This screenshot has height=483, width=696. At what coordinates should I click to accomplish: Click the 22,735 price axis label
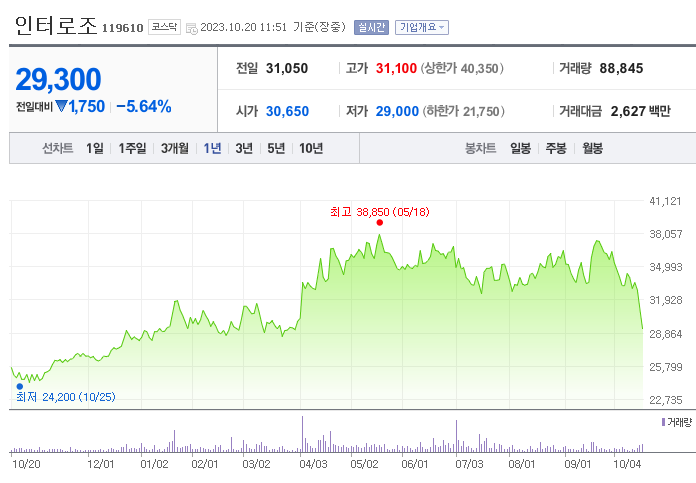[665, 400]
